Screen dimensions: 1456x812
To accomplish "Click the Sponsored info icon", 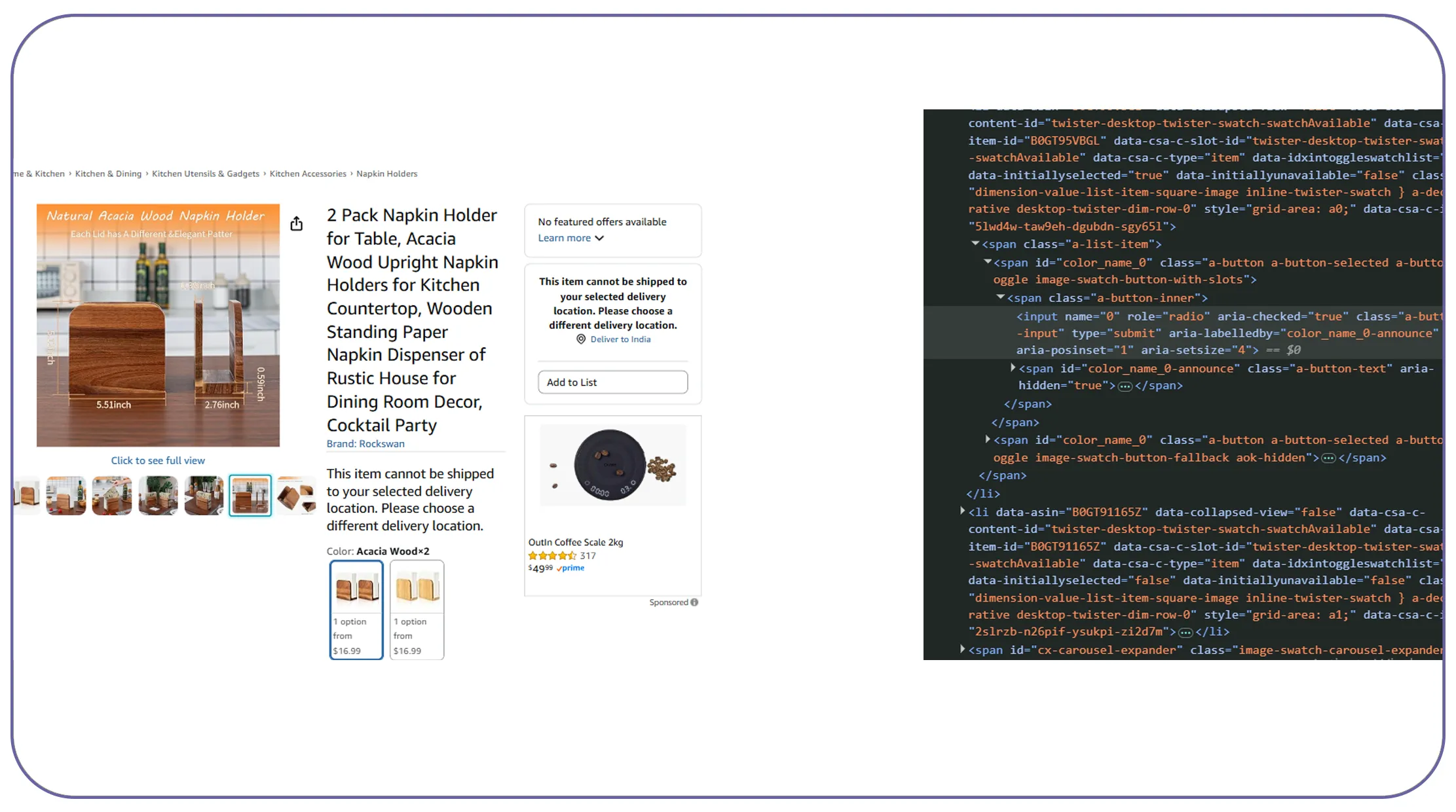I will 695,602.
